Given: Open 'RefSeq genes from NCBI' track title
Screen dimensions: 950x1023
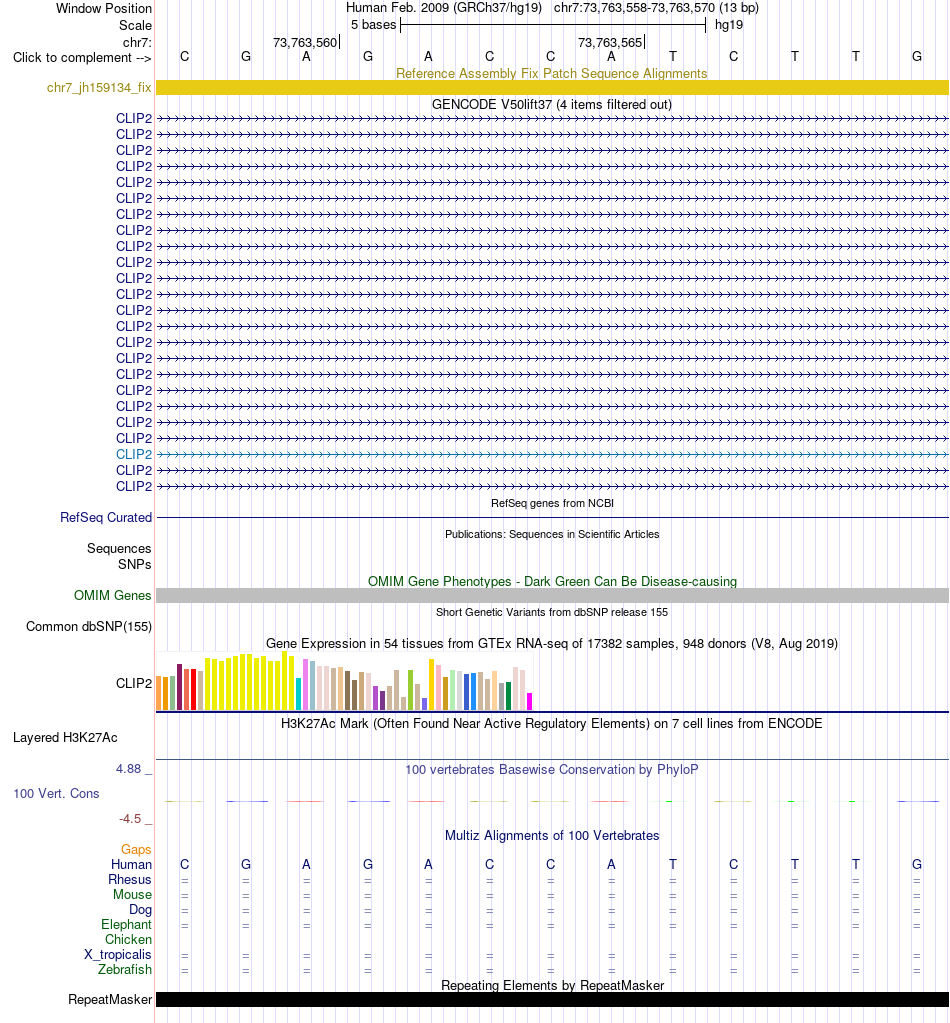Looking at the screenshot, I should coord(552,503).
